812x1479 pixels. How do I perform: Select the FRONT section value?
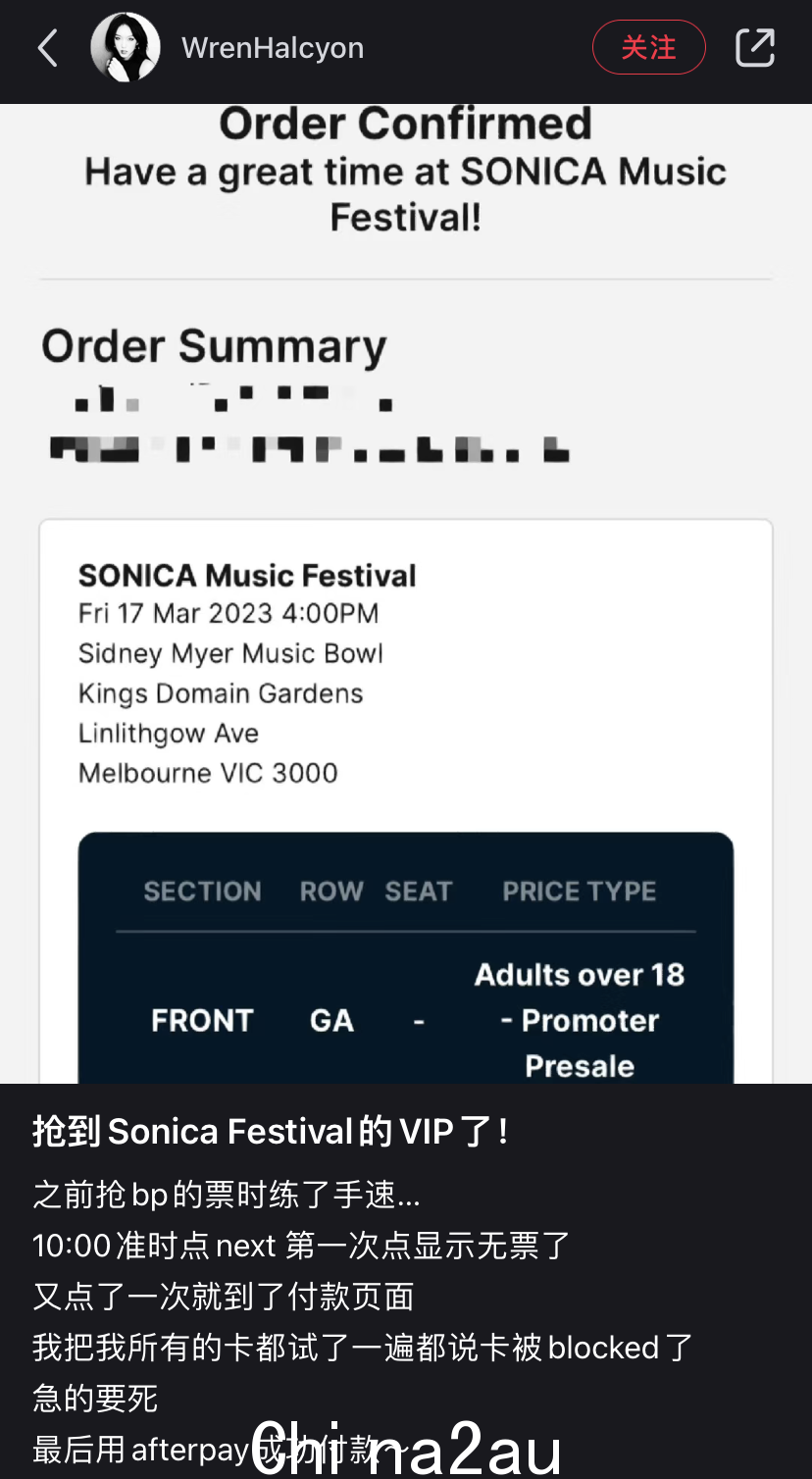coord(202,1021)
